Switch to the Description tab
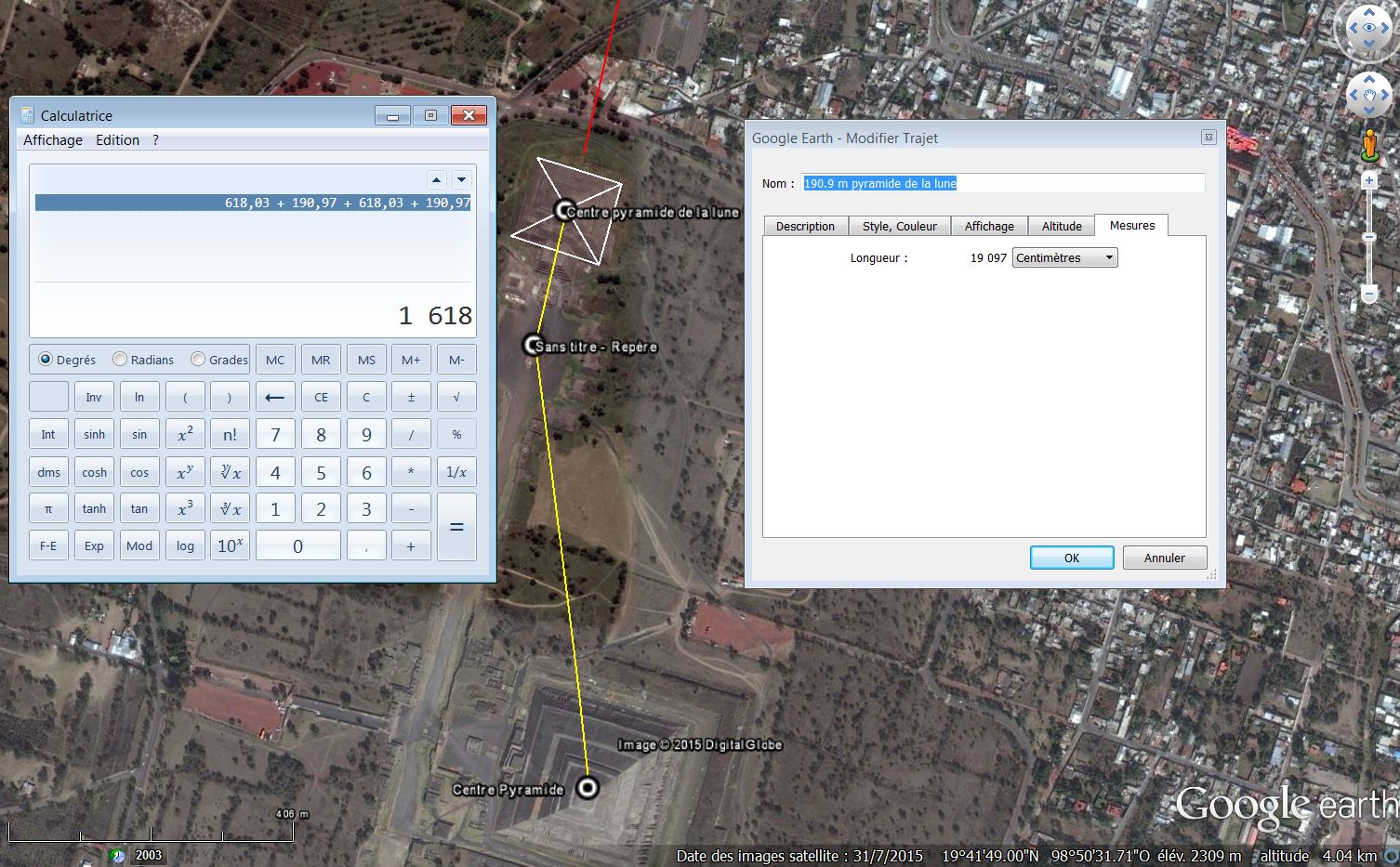1400x867 pixels. [805, 226]
